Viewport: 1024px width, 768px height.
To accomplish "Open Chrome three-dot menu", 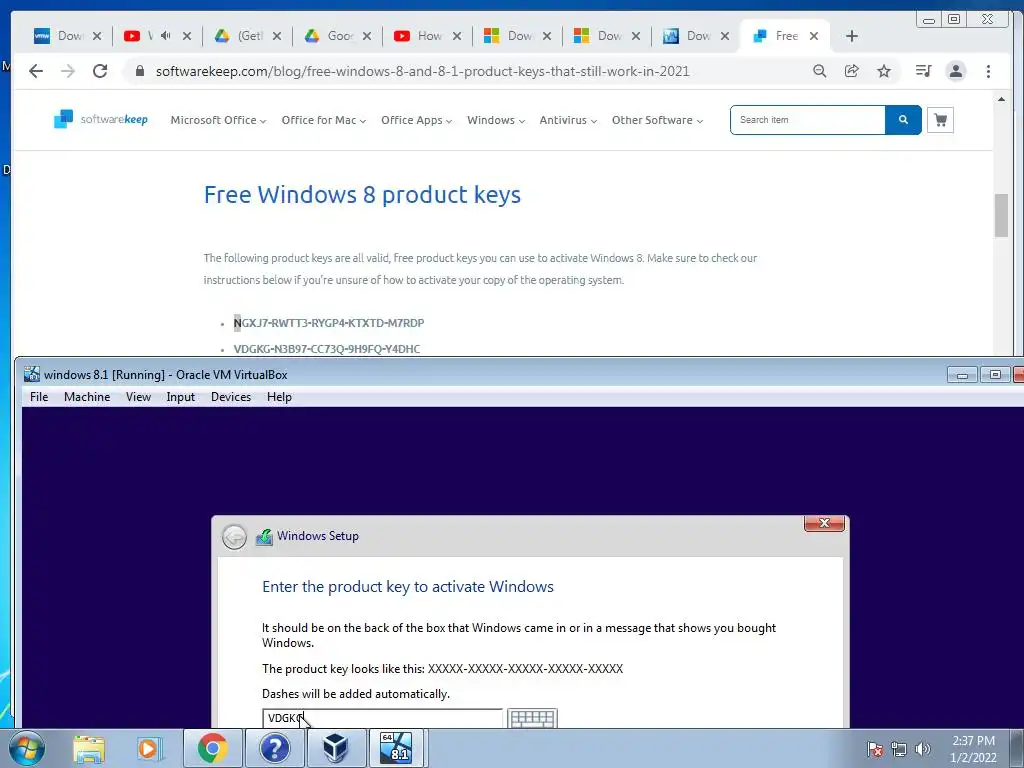I will (988, 71).
